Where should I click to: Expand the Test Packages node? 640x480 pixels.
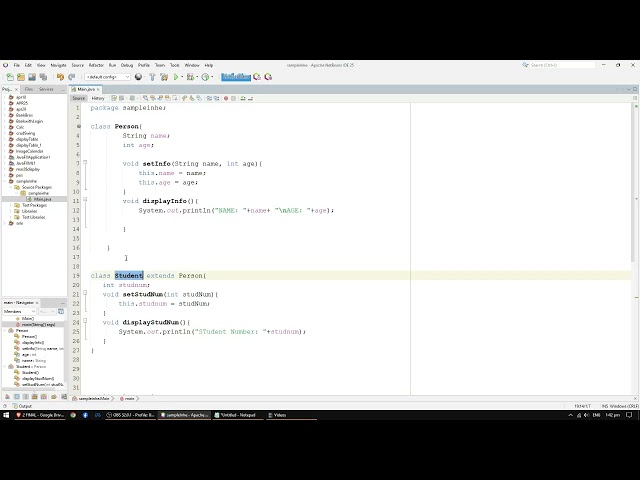point(11,205)
